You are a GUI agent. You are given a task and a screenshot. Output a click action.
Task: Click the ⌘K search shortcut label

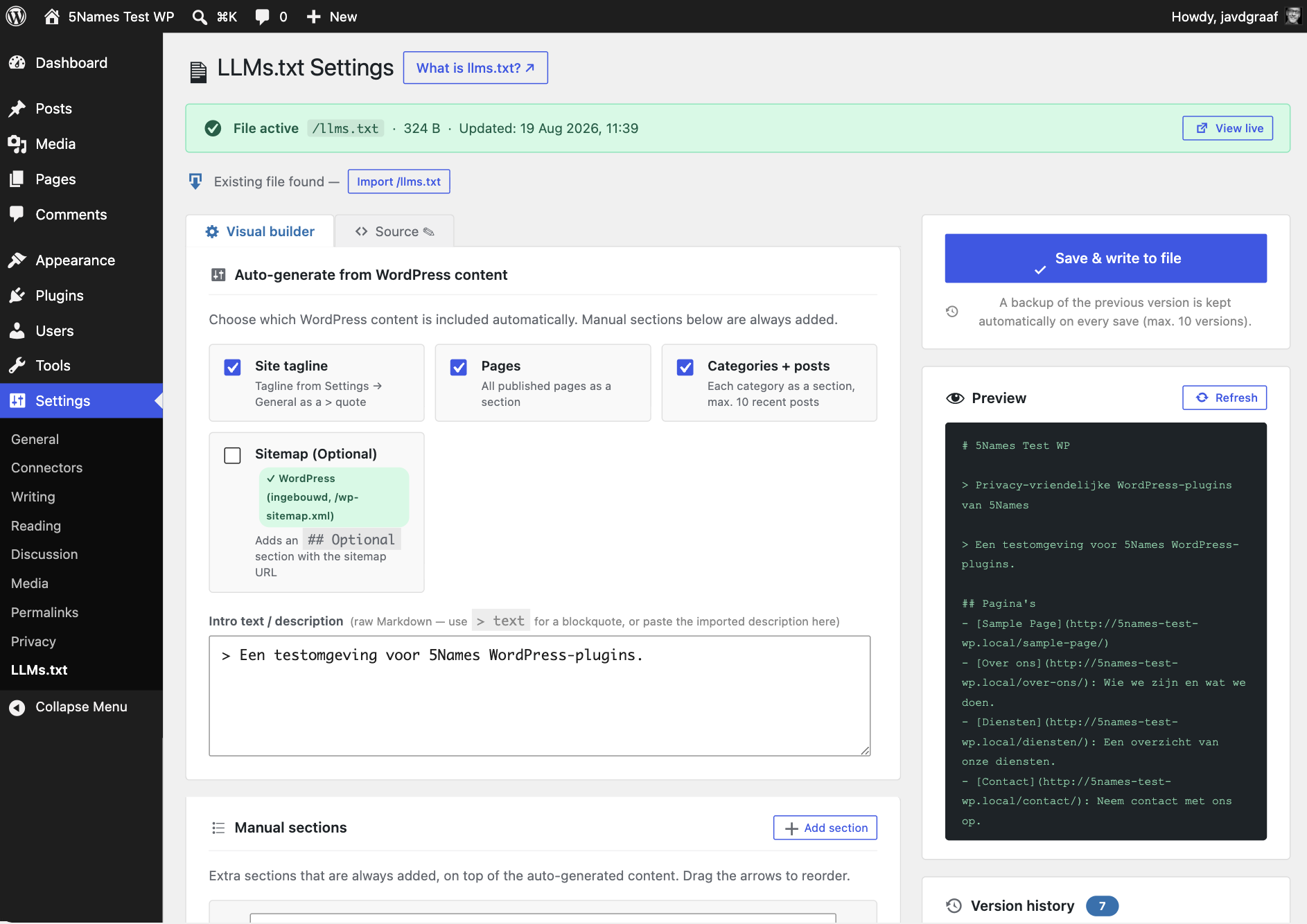click(x=227, y=17)
